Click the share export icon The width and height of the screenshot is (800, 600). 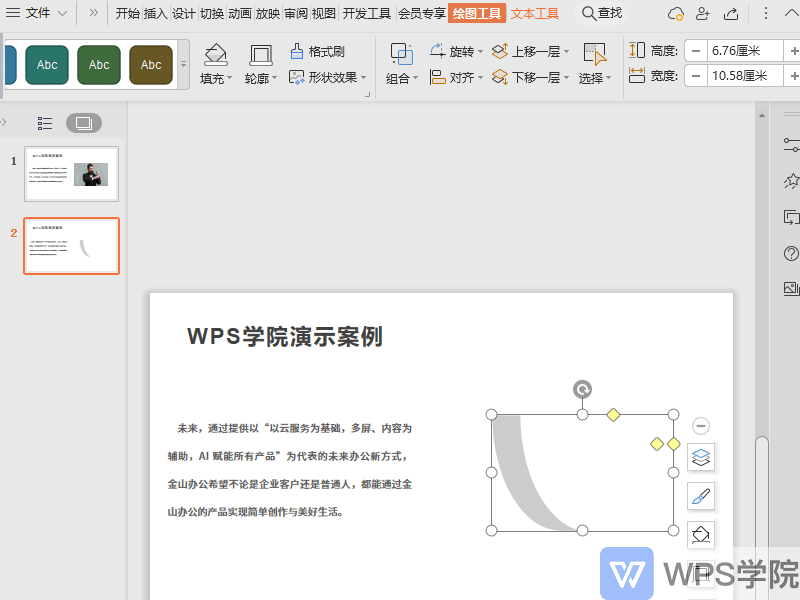click(731, 13)
